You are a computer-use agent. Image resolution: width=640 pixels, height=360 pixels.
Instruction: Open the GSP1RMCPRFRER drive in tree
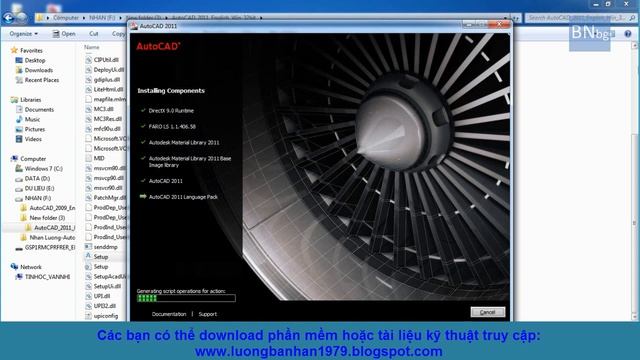[50, 247]
